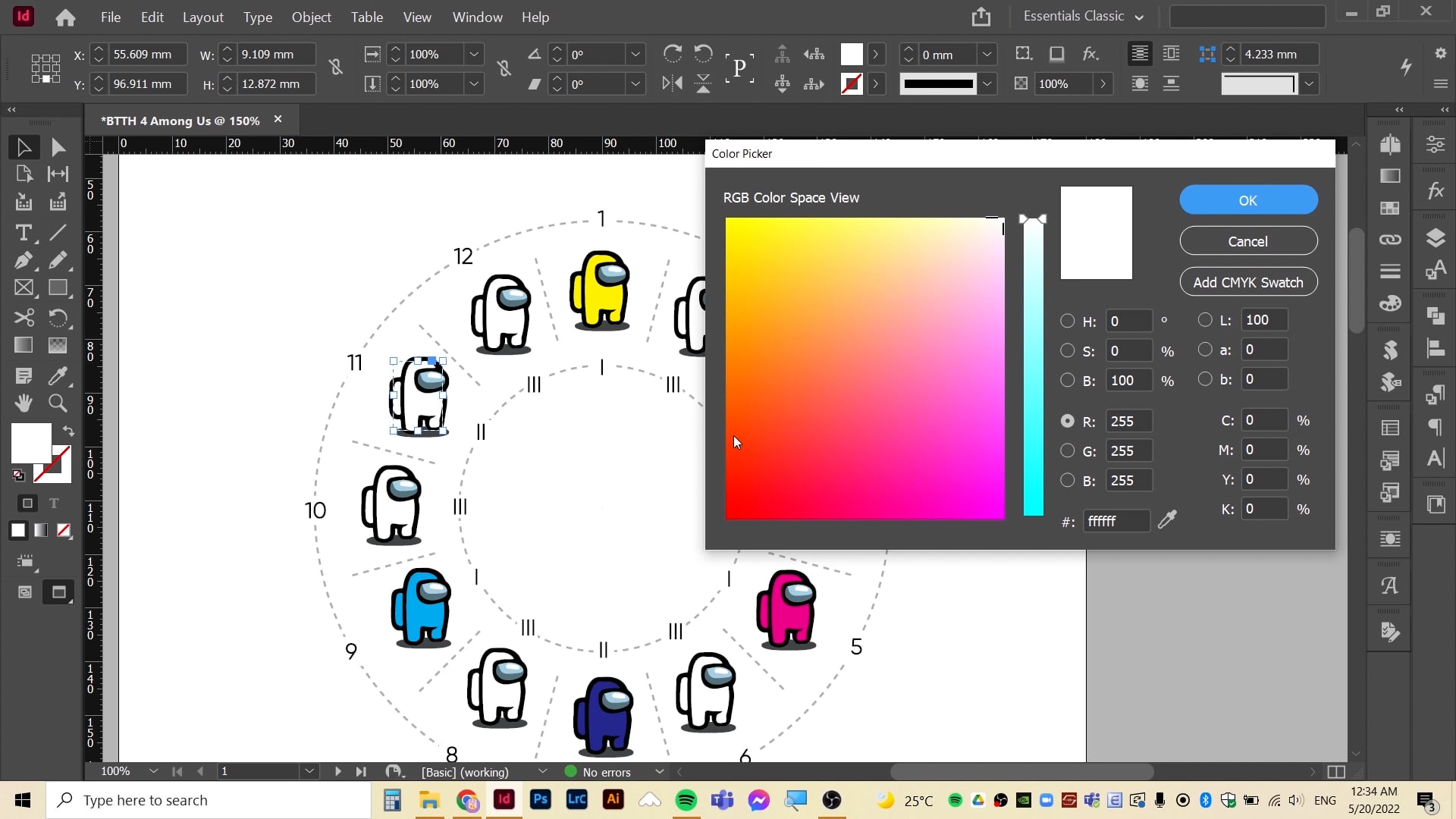Screen dimensions: 1456x819
Task: Select the Scissors tool
Action: (x=24, y=317)
